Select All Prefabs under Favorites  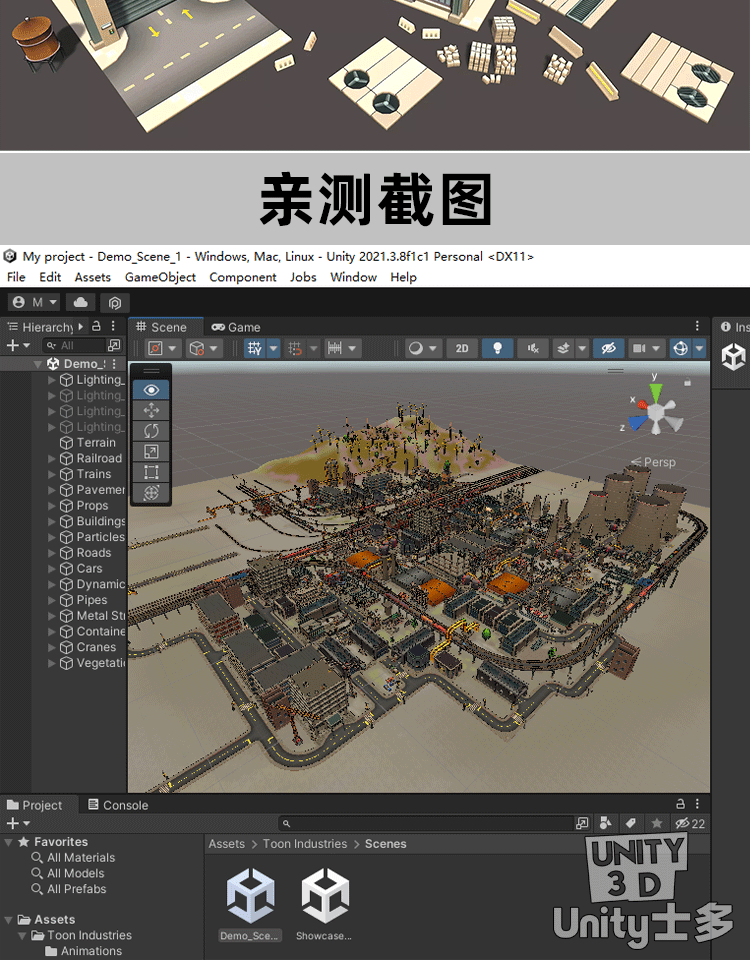[76, 889]
